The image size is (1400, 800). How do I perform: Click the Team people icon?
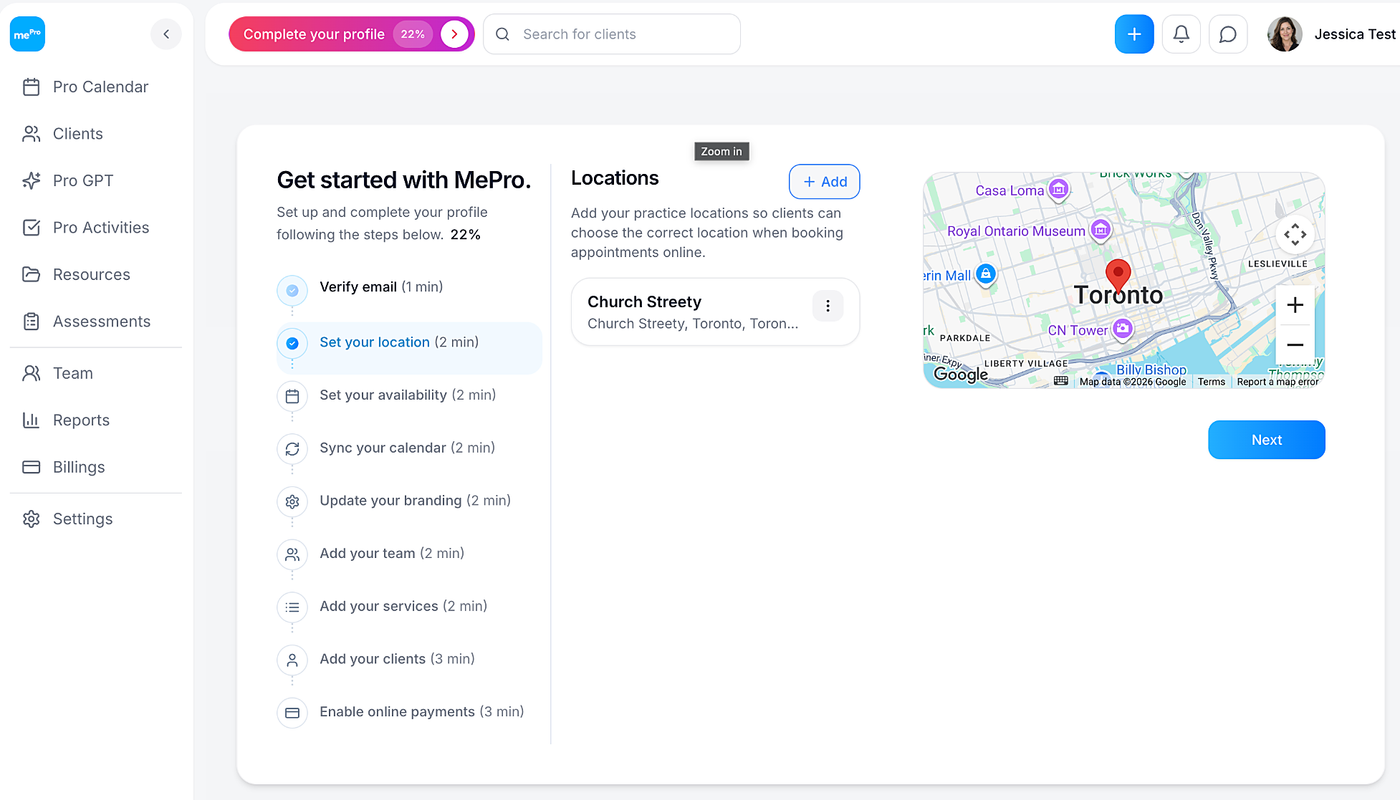(x=31, y=373)
